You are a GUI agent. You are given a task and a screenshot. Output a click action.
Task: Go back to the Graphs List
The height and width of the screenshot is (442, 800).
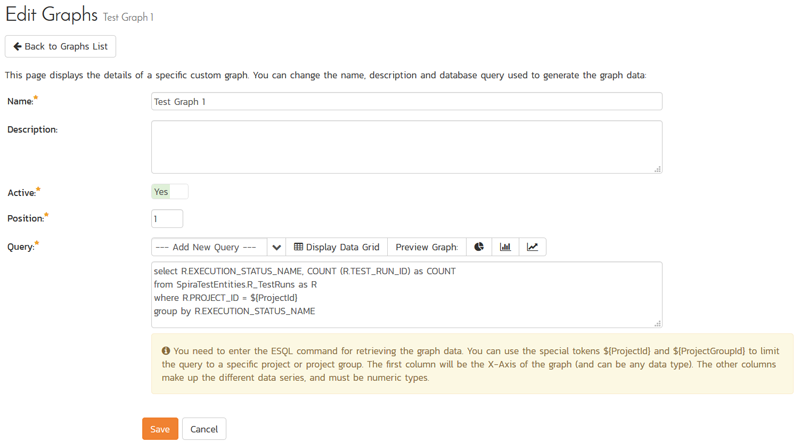coord(61,47)
